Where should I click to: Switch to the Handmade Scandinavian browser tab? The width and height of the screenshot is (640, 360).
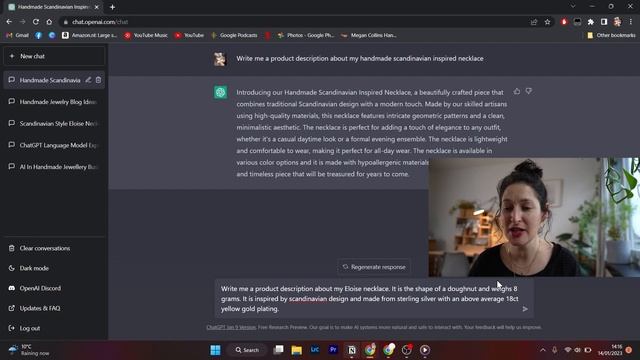(53, 7)
